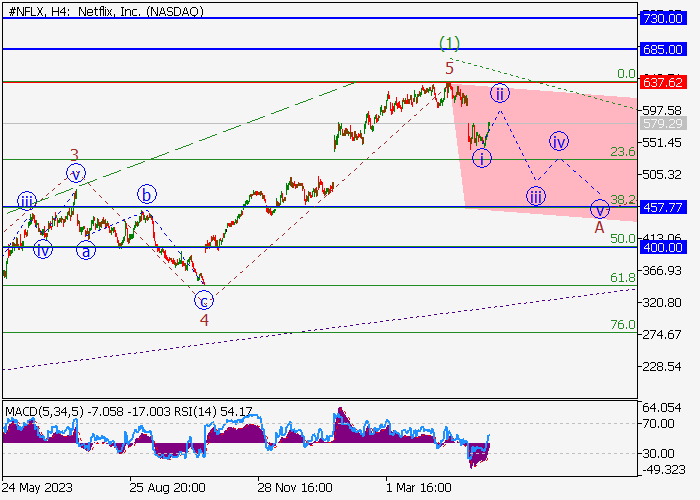This screenshot has height=500, width=700.
Task: Click the 50.0 Fibonacci level label
Action: click(x=623, y=238)
